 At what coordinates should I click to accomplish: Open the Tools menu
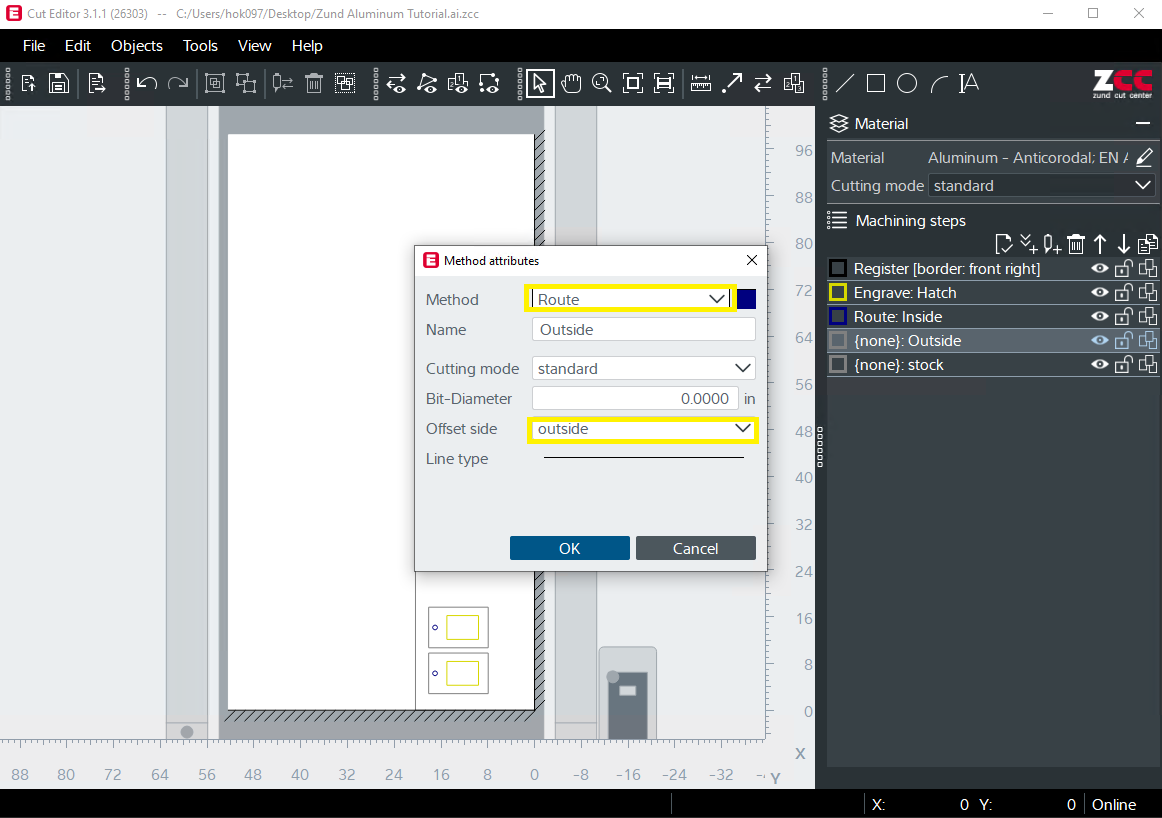tap(200, 46)
